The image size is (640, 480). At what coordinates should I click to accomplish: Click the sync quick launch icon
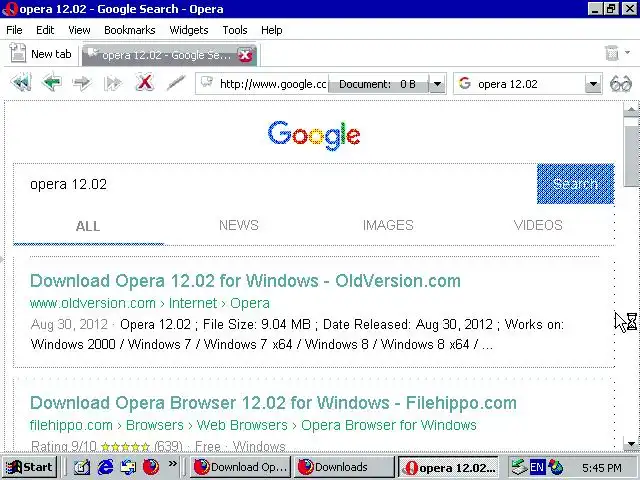pos(128,467)
